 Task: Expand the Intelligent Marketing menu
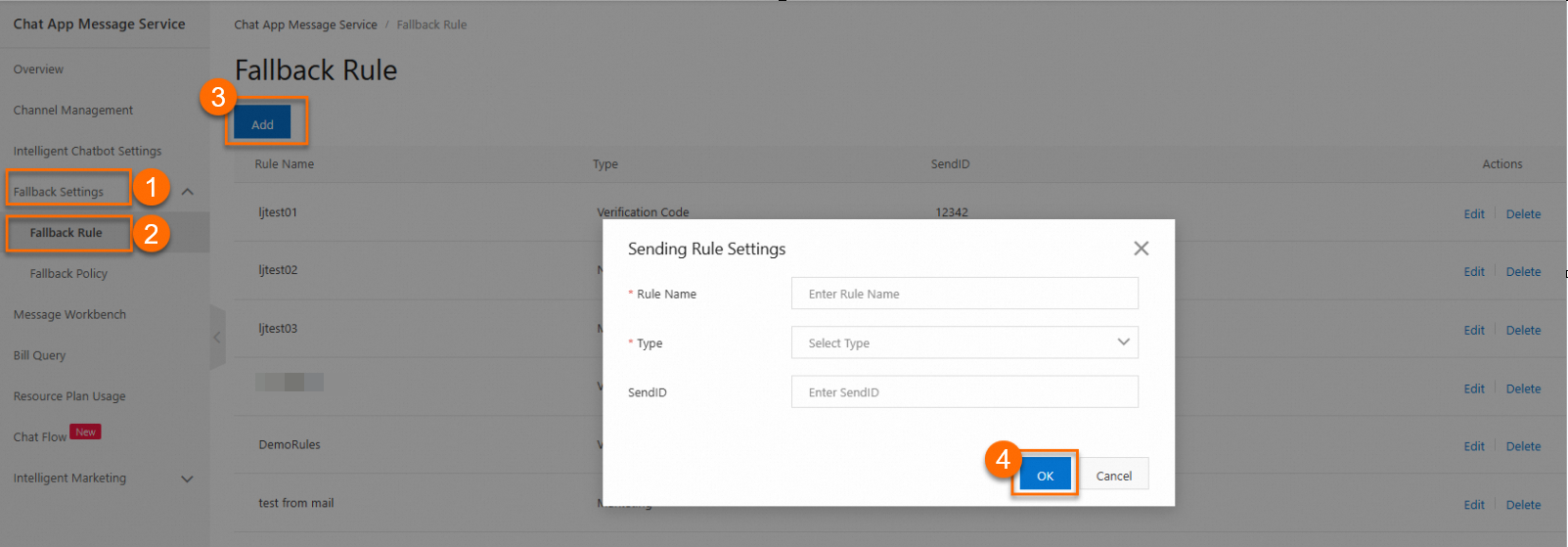click(188, 479)
